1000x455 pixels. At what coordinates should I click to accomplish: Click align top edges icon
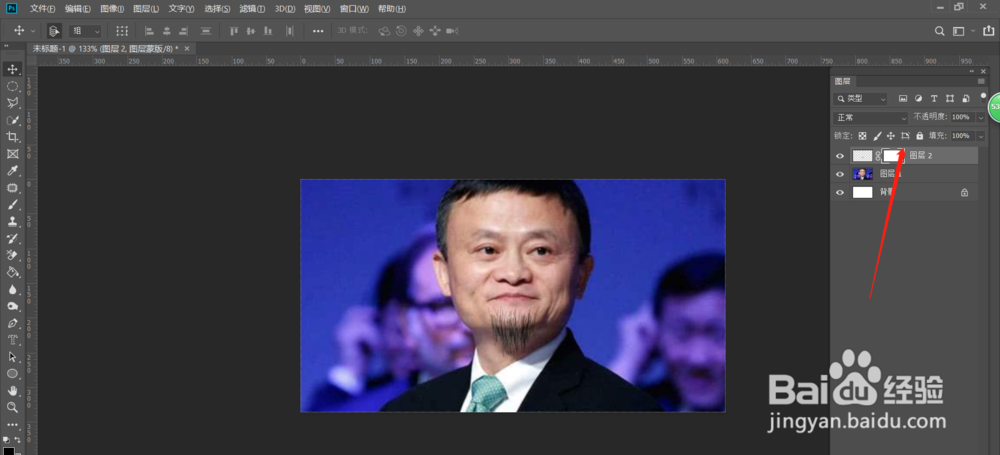pos(233,31)
